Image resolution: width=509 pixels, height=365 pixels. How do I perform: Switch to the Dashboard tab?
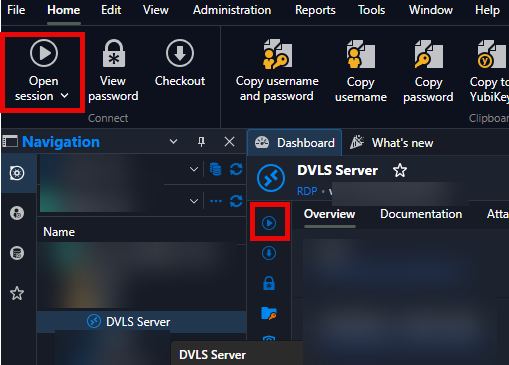(x=295, y=143)
